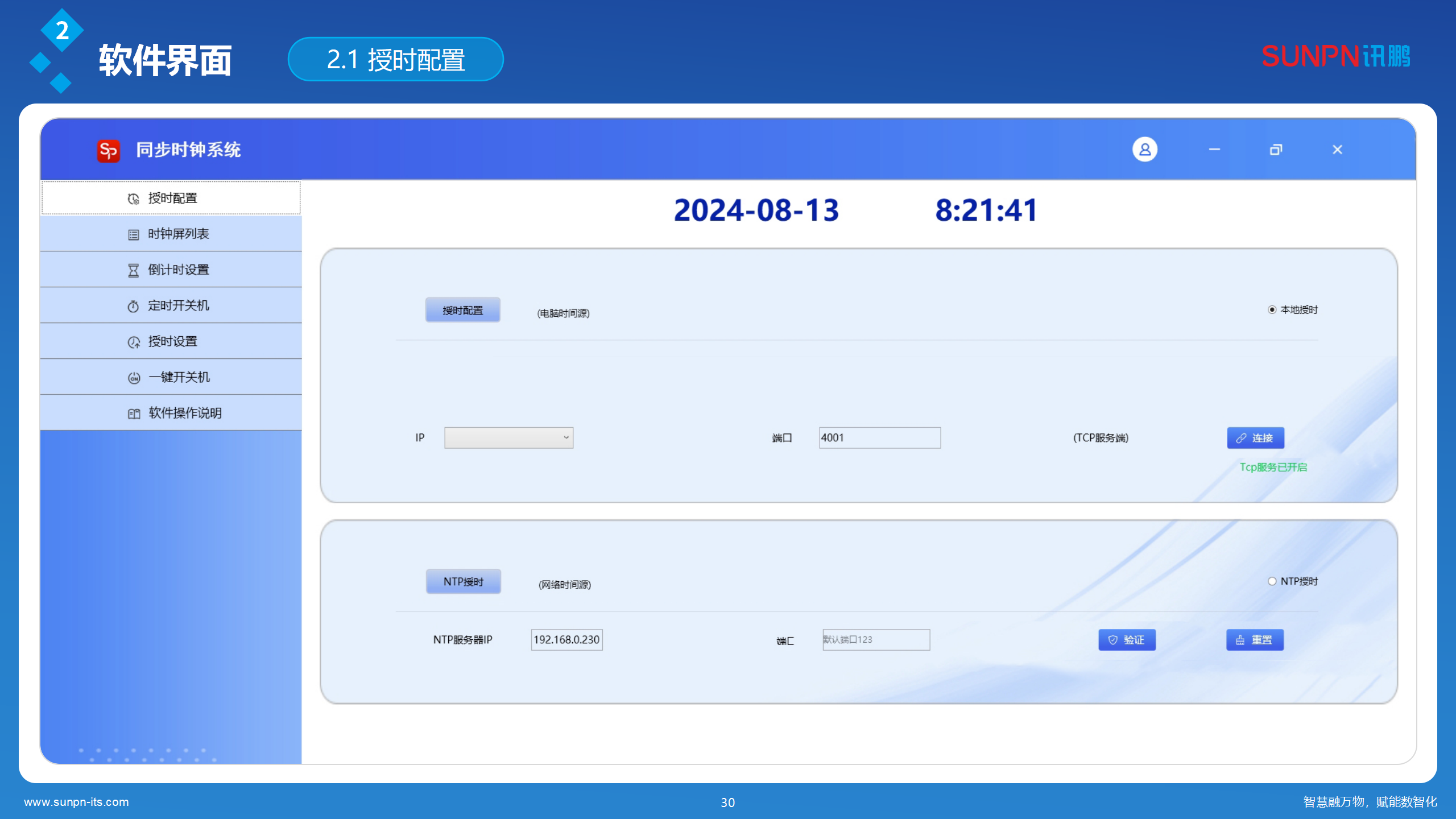The image size is (1456, 819).
Task: Click the hourglass icon beside 倒计时设置
Action: [133, 269]
